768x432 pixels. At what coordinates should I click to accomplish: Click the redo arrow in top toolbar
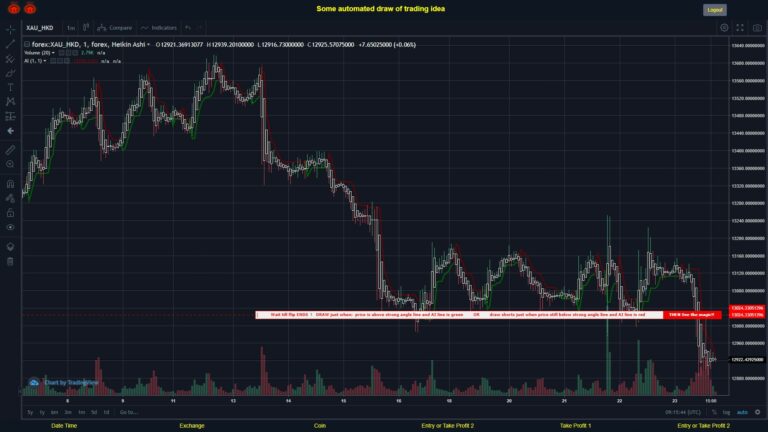tap(200, 27)
